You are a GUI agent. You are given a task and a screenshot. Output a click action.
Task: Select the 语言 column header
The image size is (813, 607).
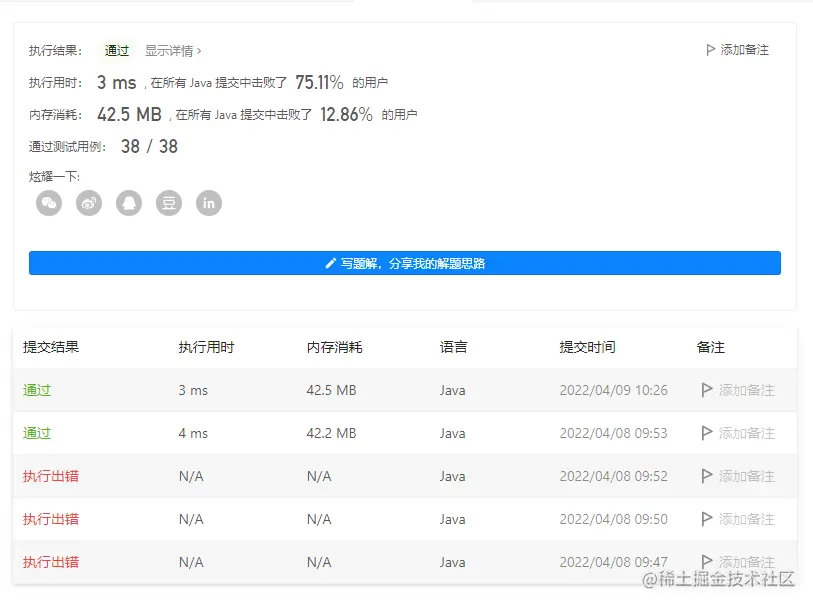tap(454, 347)
